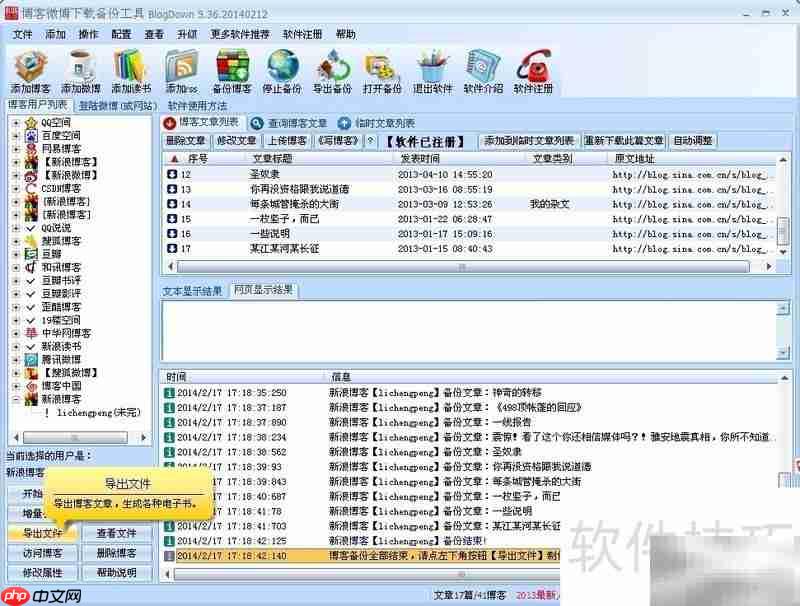Switch to 查询博客文章 tab
Viewport: 800px width, 606px height.
point(289,123)
